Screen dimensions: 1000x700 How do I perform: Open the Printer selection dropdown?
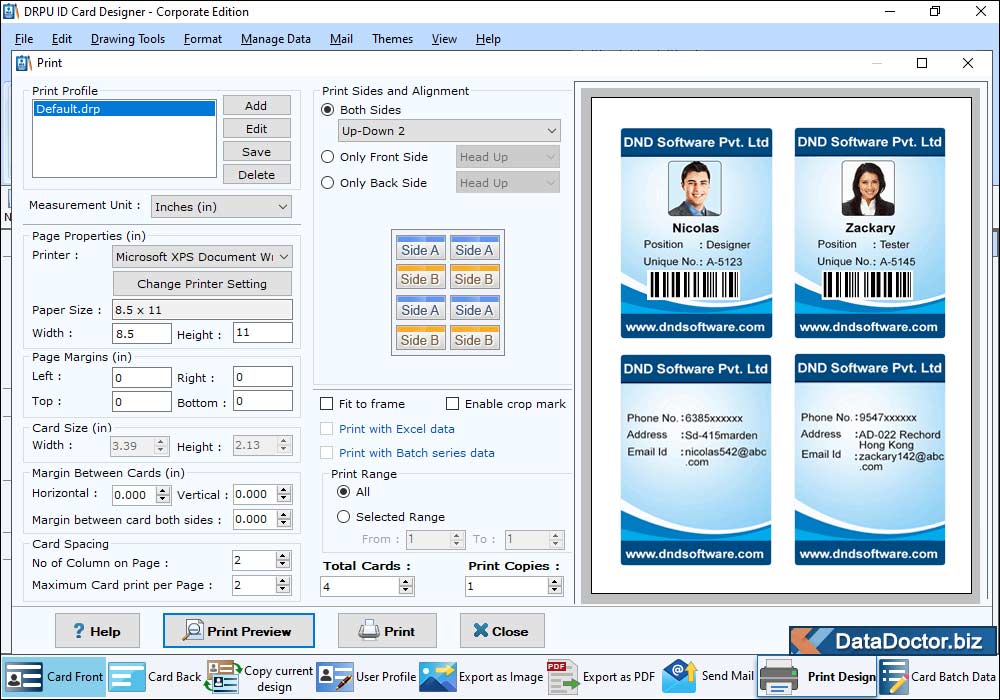coord(202,256)
